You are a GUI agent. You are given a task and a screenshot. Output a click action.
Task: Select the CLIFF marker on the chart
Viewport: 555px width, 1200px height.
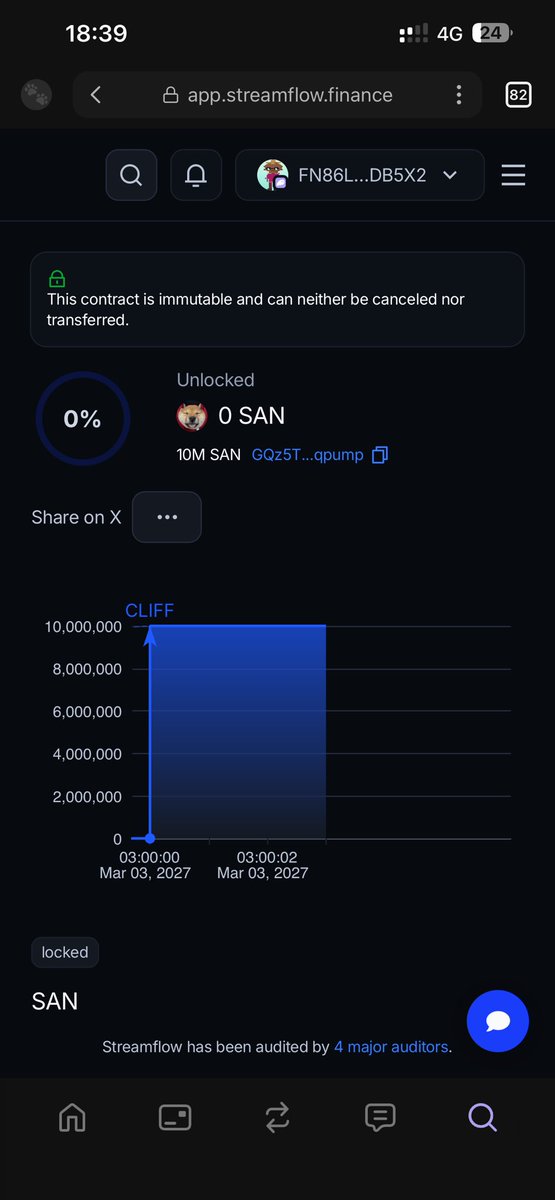(149, 611)
